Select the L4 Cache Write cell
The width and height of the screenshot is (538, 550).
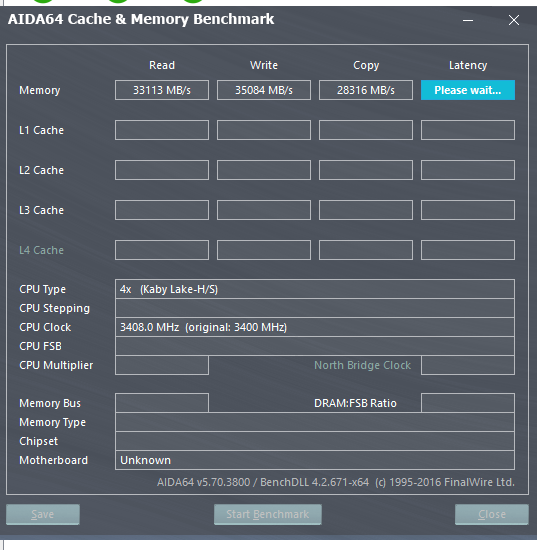264,250
